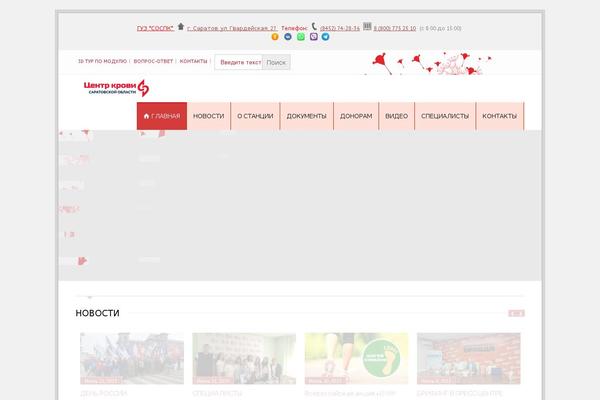Open the news thumbnail with flags crowd

[132, 358]
